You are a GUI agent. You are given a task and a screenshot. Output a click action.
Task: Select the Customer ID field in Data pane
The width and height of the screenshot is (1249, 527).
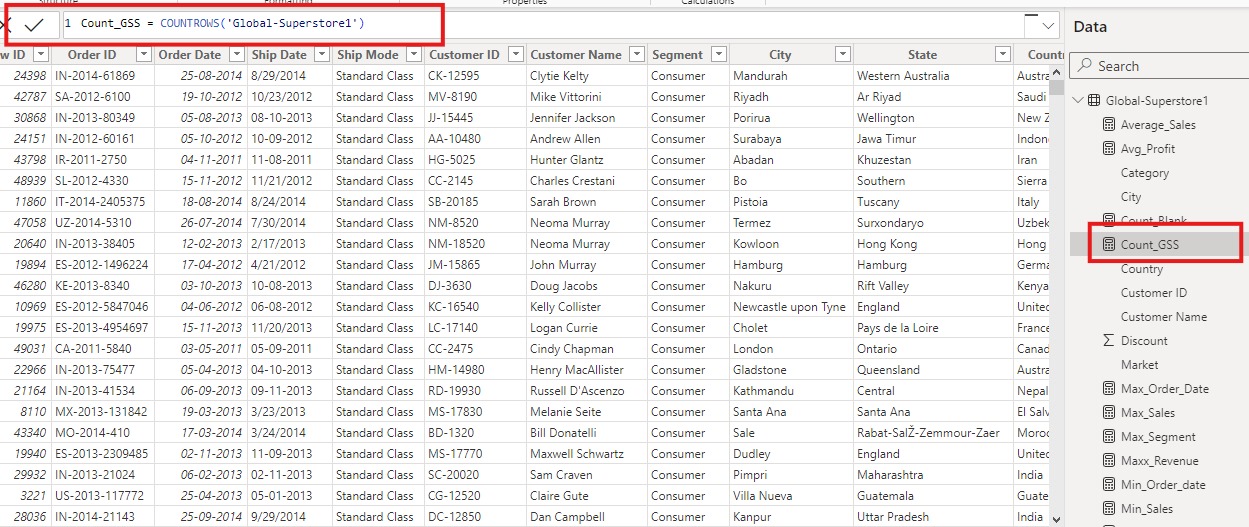pos(1154,292)
